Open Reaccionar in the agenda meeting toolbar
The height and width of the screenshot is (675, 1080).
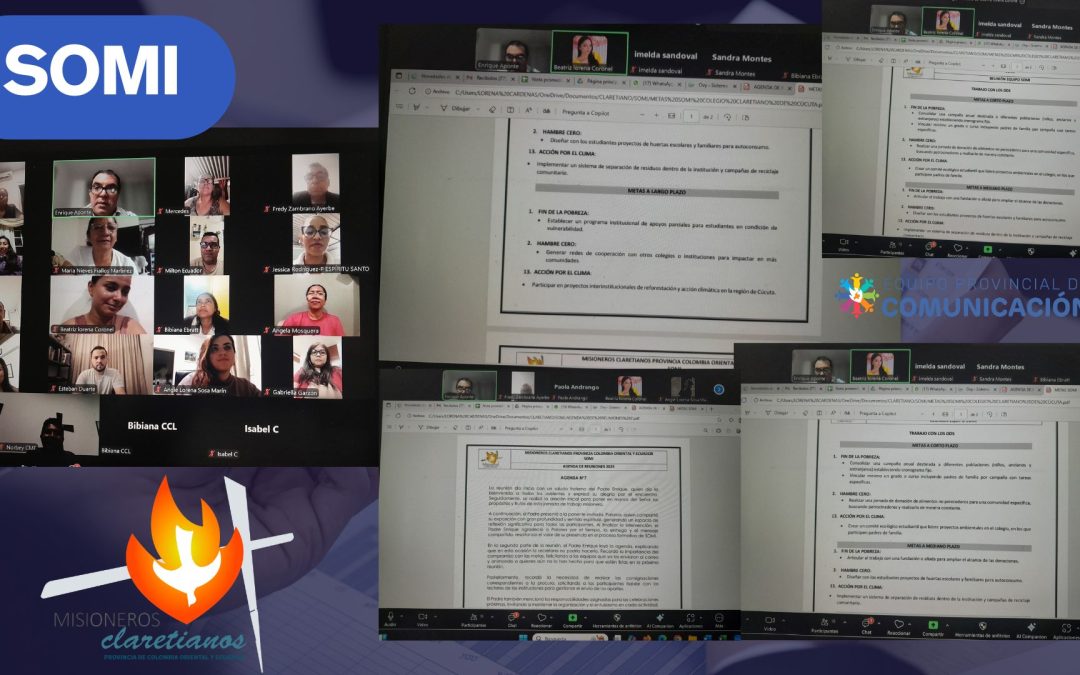[543, 617]
